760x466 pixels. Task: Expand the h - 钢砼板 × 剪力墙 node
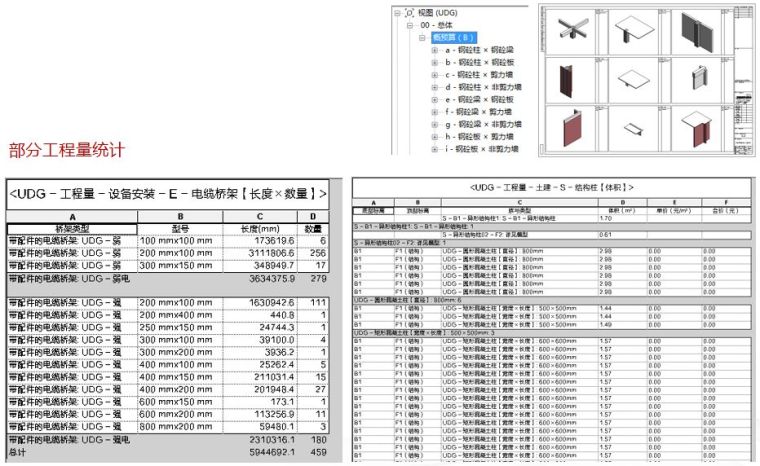[x=435, y=137]
